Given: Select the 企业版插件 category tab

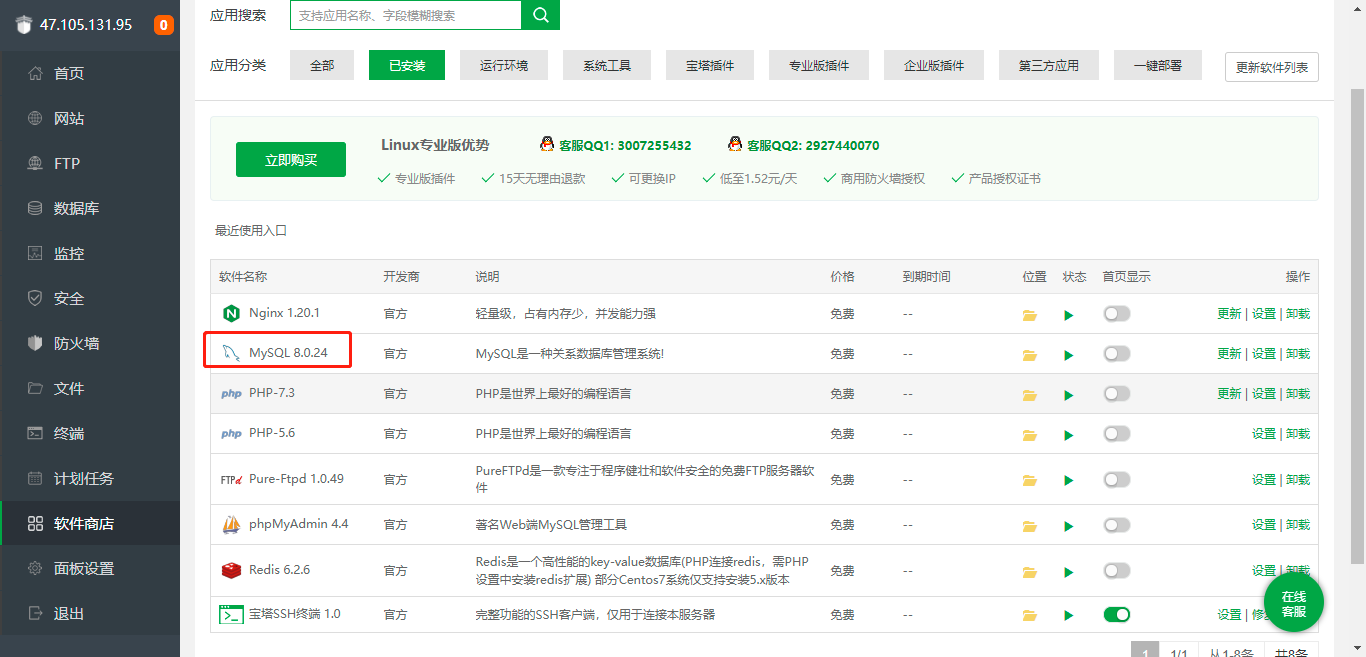Looking at the screenshot, I should (934, 65).
